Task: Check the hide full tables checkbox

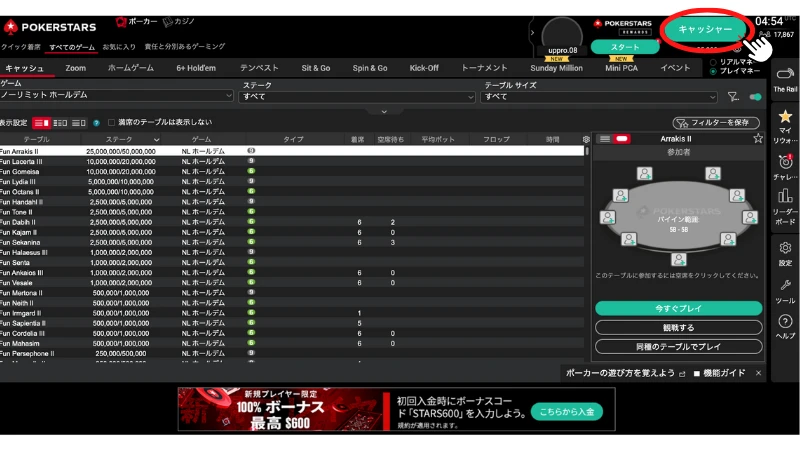Action: click(111, 122)
